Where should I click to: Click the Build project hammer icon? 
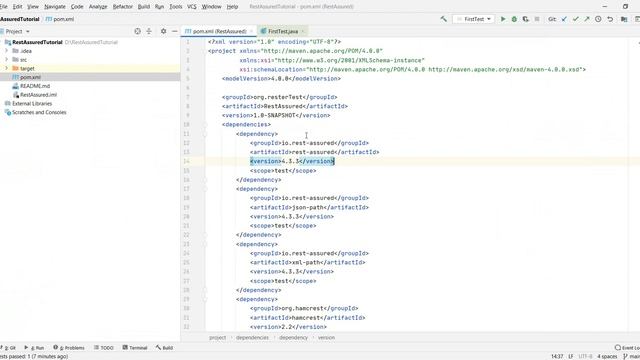coord(443,19)
